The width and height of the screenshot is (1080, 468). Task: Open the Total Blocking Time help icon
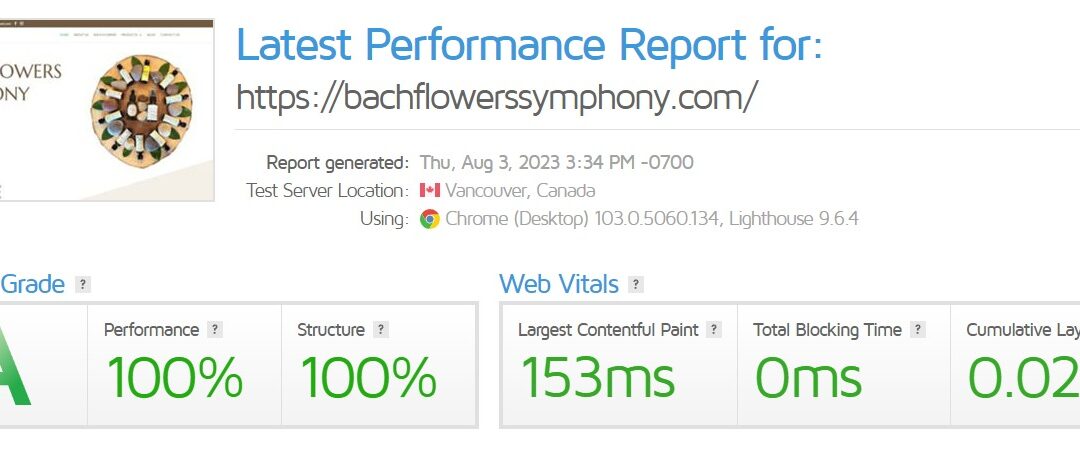pyautogui.click(x=918, y=330)
